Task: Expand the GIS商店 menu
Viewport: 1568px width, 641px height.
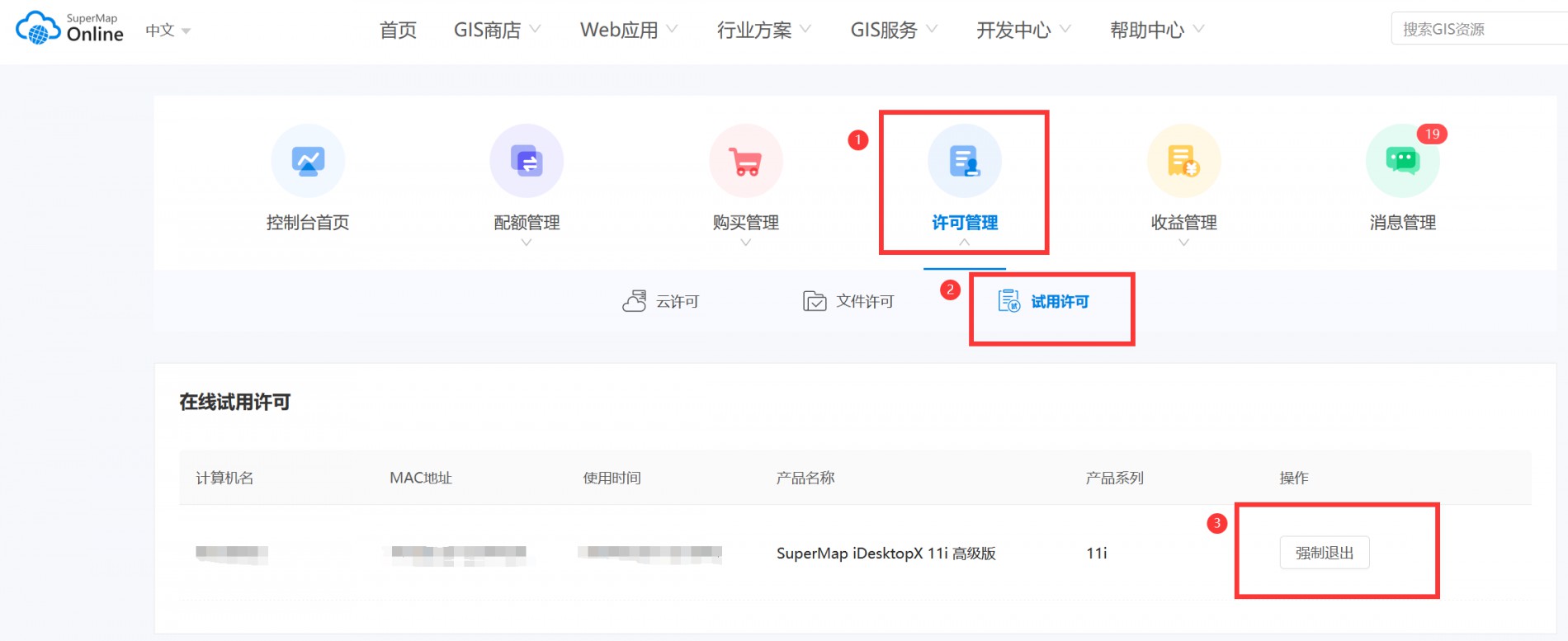Action: coord(497,30)
